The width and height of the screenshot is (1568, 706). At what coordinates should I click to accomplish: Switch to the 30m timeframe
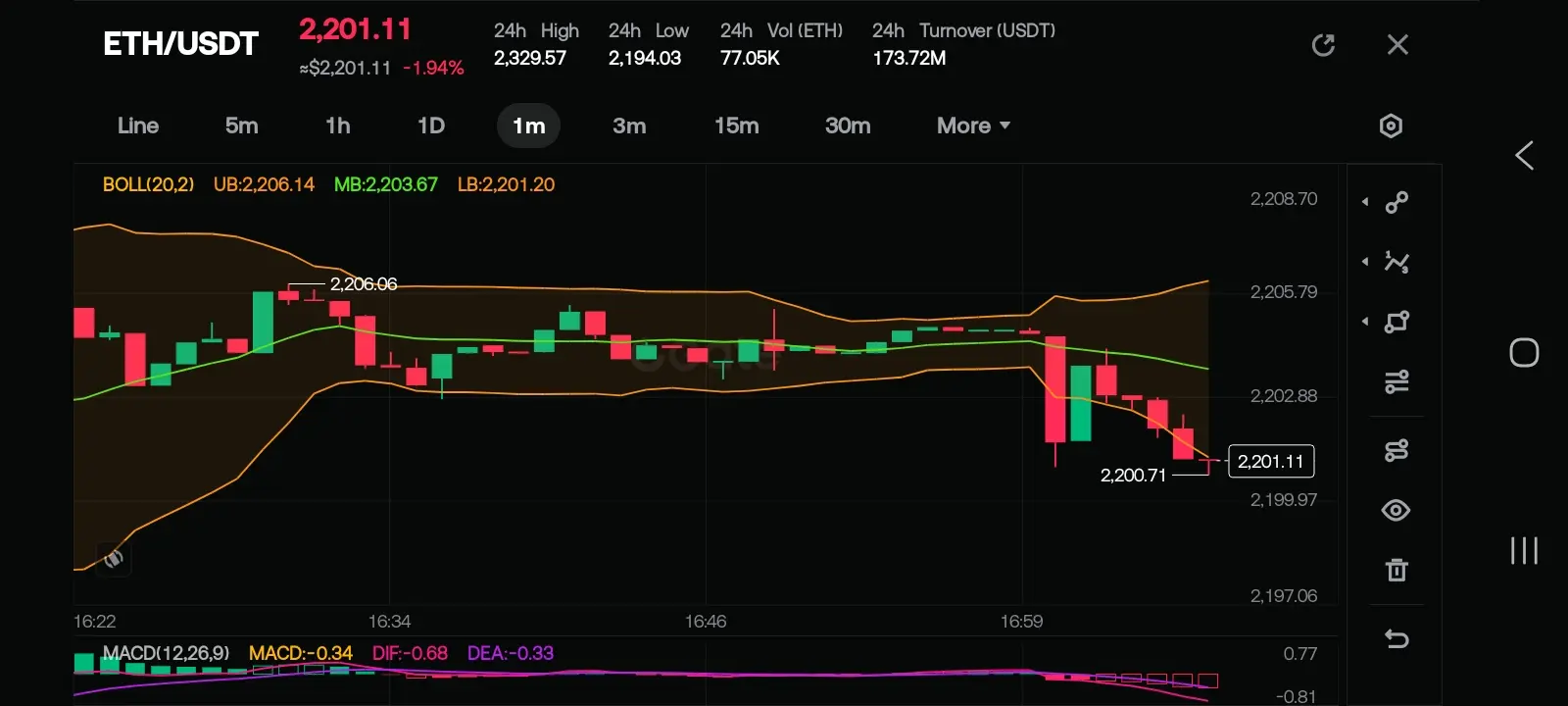(x=848, y=126)
